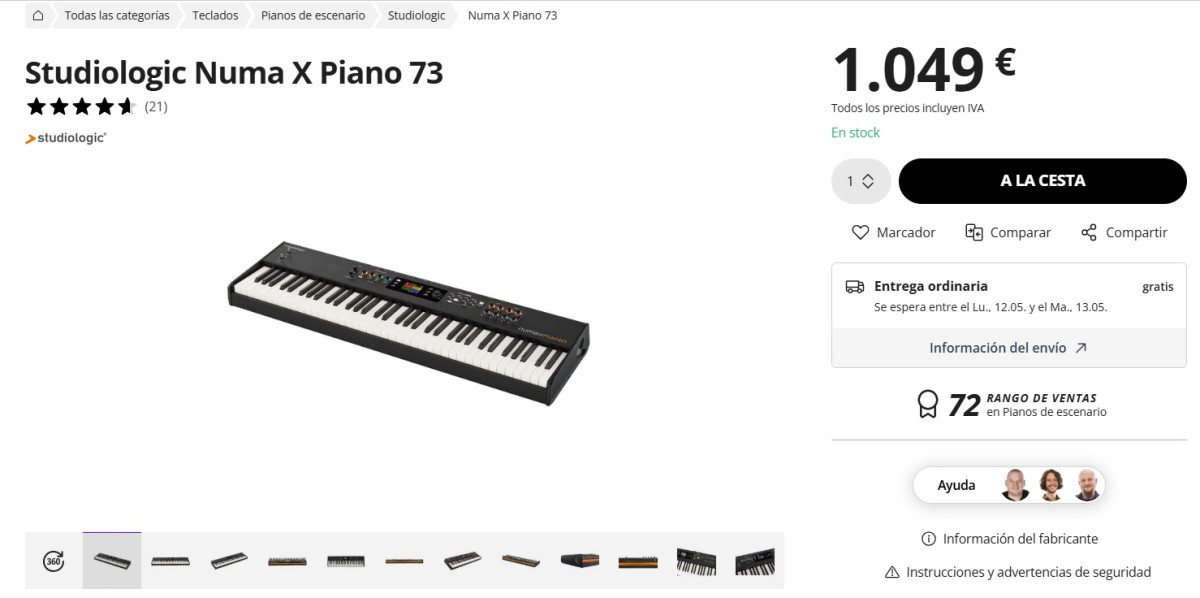The width and height of the screenshot is (1200, 598).
Task: Open Todas las categorías breadcrumb
Action: [x=117, y=16]
